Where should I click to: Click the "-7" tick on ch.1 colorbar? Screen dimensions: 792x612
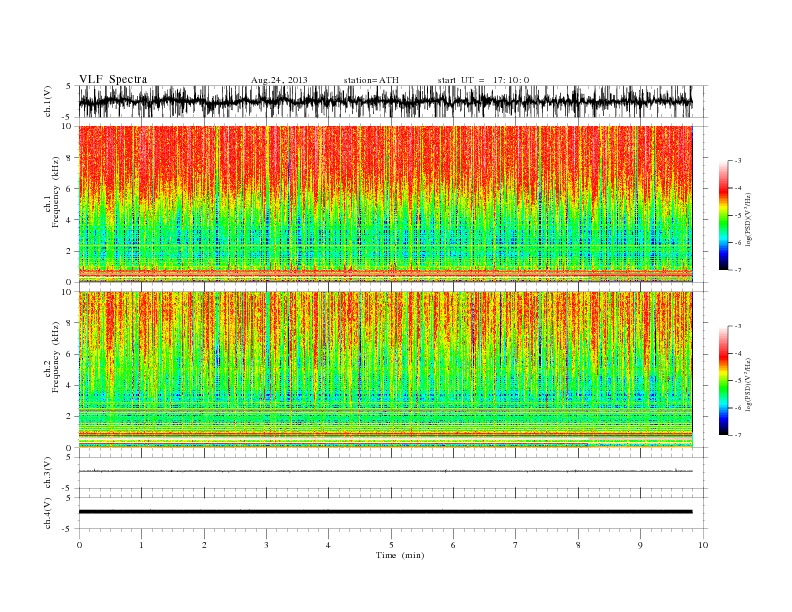click(x=738, y=270)
